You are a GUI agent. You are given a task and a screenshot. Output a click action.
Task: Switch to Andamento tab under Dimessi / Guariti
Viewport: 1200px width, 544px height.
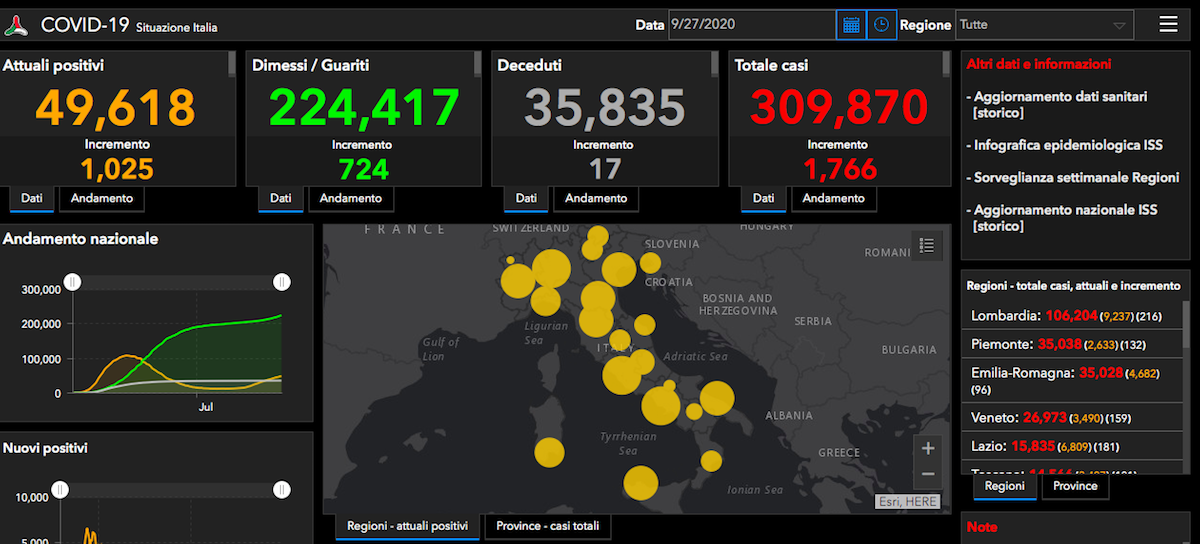pos(350,199)
